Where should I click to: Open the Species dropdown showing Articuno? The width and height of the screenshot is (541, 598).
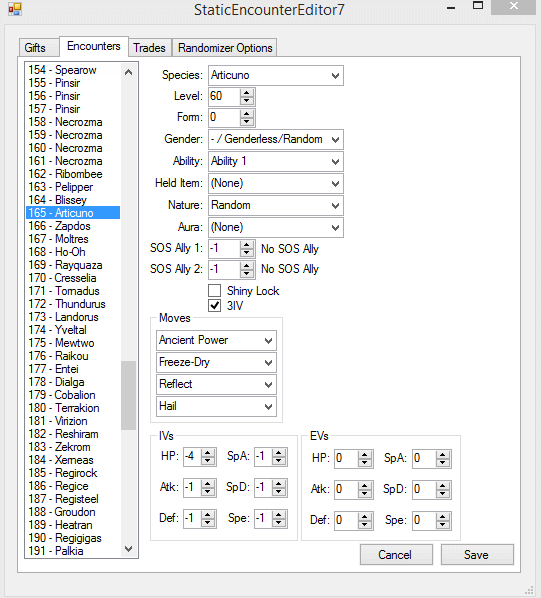pos(276,76)
